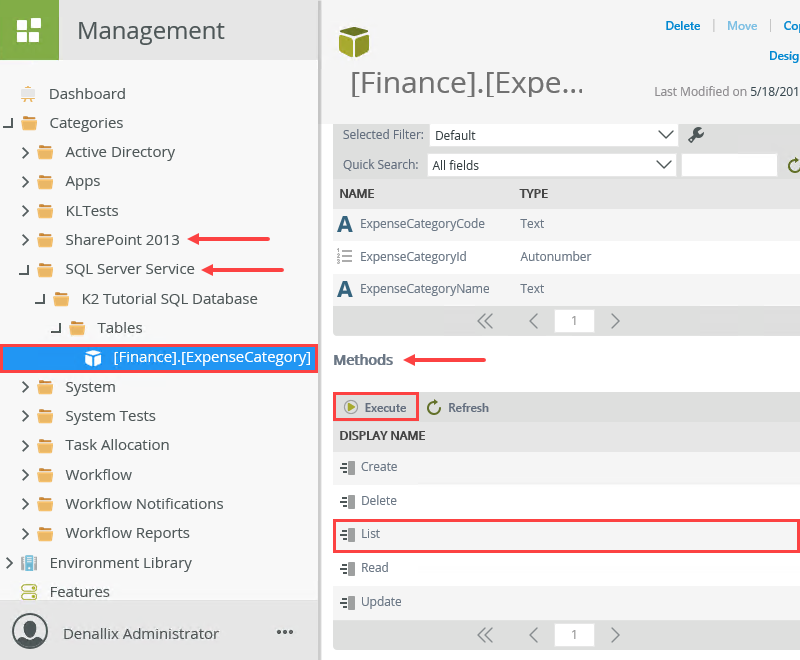Click the Features icon in sidebar
The image size is (800, 660).
click(x=29, y=591)
